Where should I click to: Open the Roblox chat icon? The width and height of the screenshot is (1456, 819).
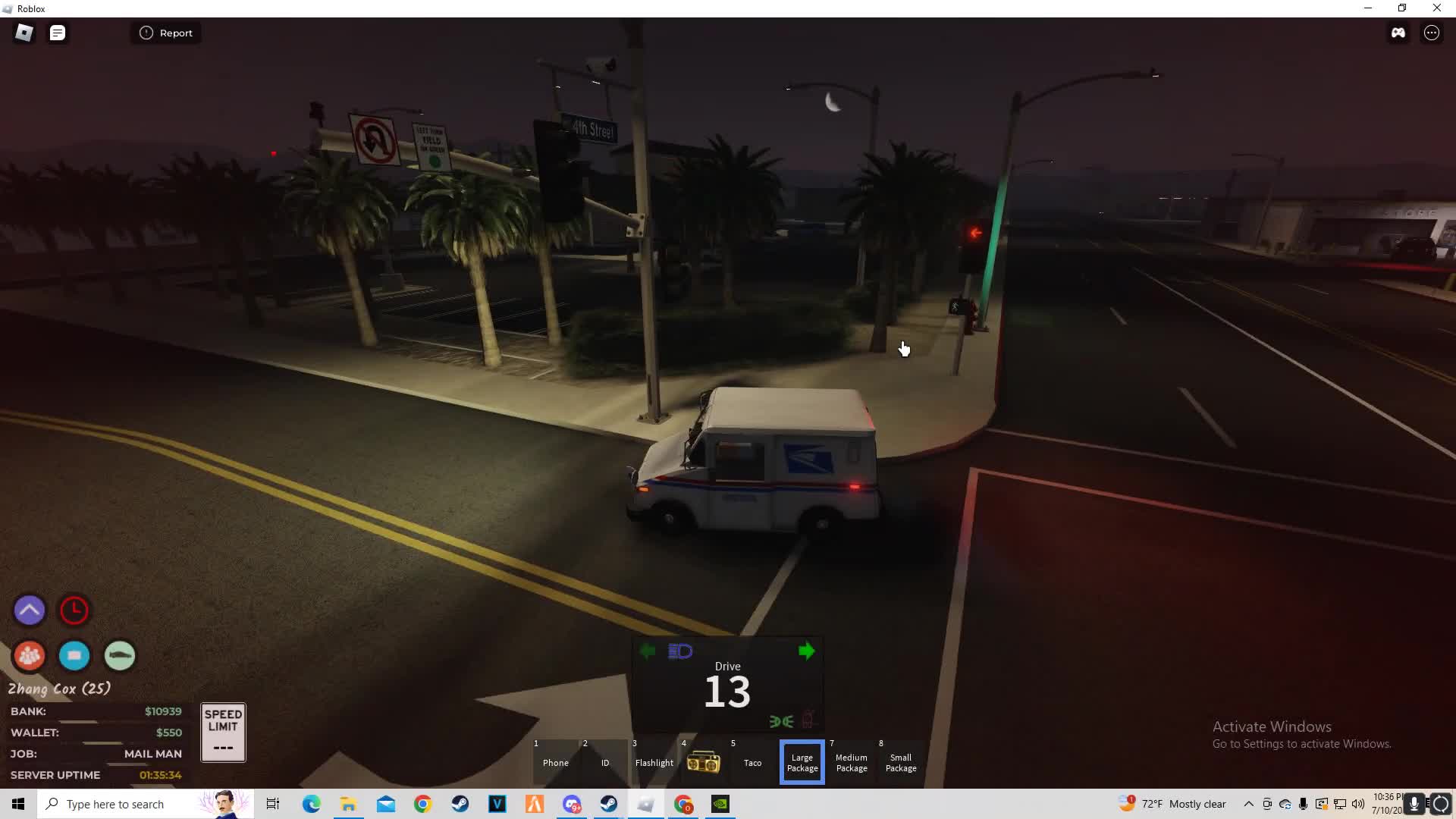(x=58, y=33)
